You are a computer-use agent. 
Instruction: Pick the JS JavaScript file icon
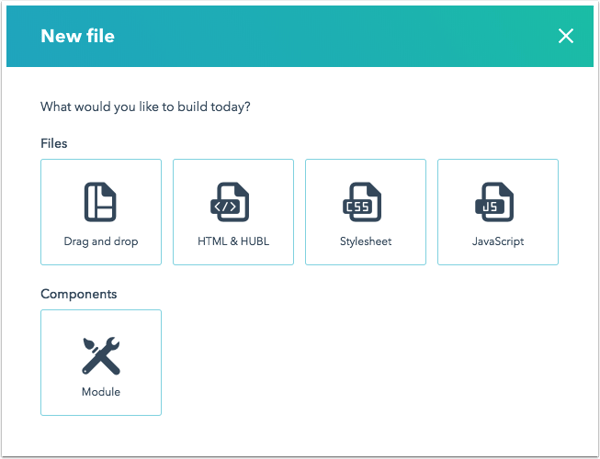[x=497, y=202]
